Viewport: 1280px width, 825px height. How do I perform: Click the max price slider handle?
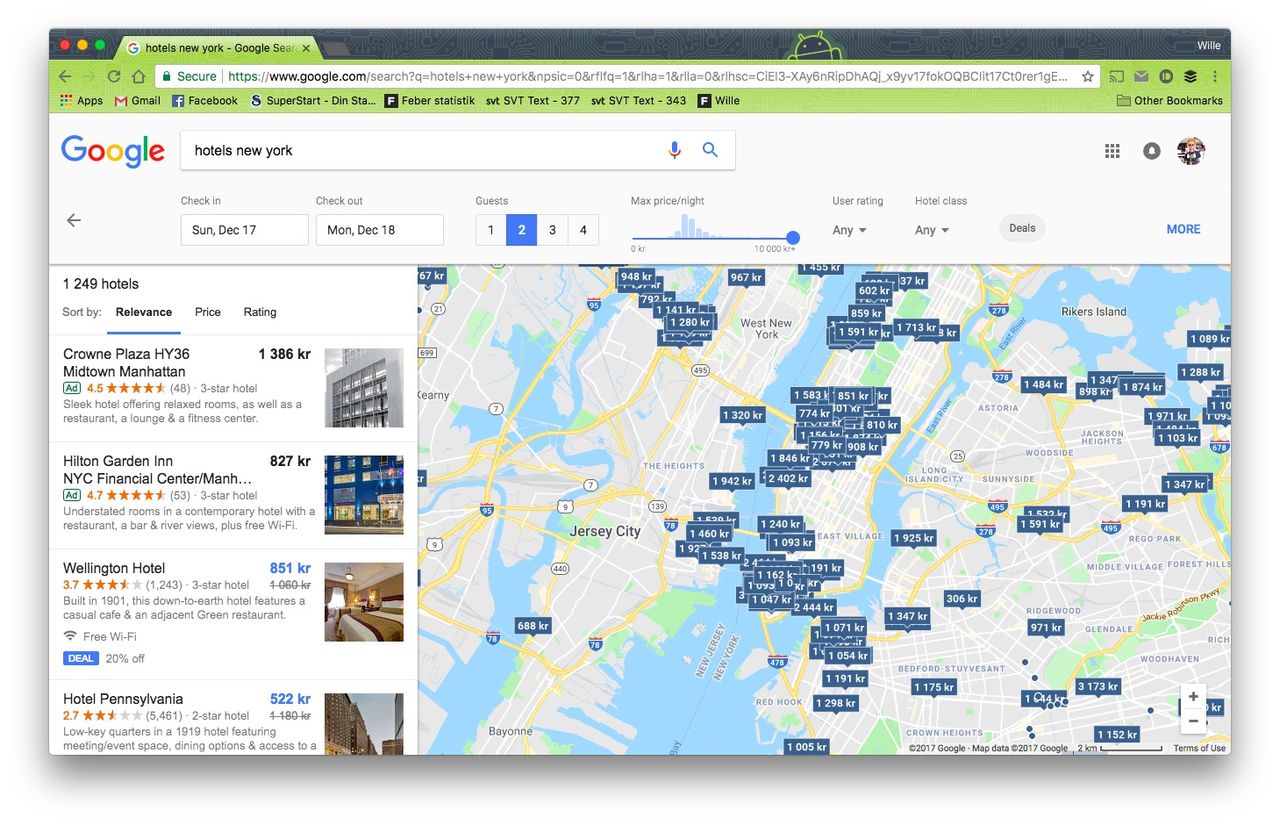(x=793, y=238)
